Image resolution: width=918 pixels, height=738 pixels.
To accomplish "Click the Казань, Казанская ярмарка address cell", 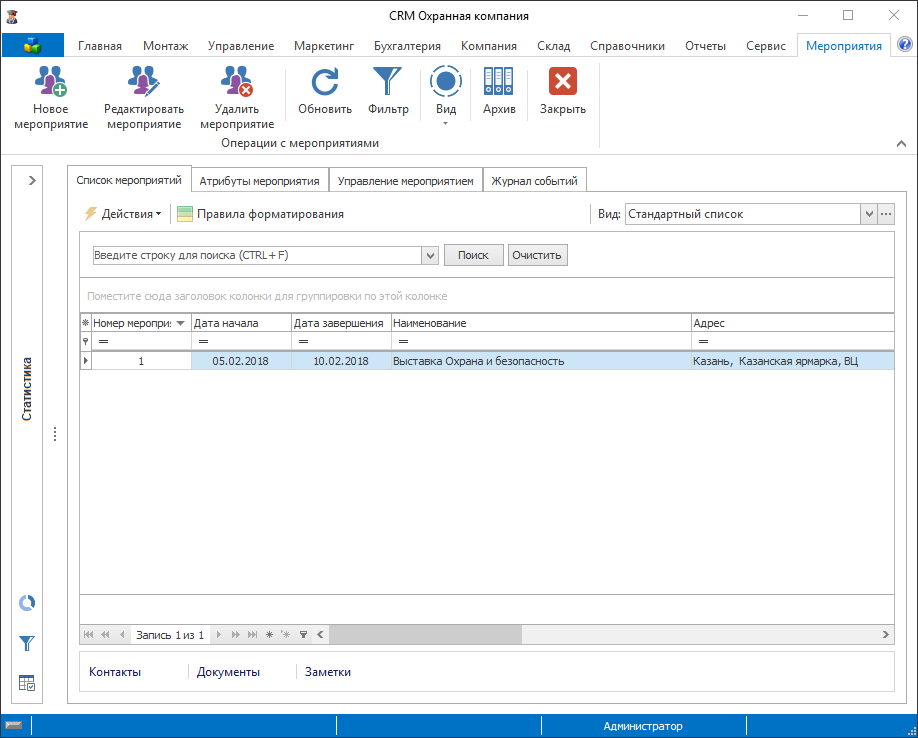I will pos(793,361).
